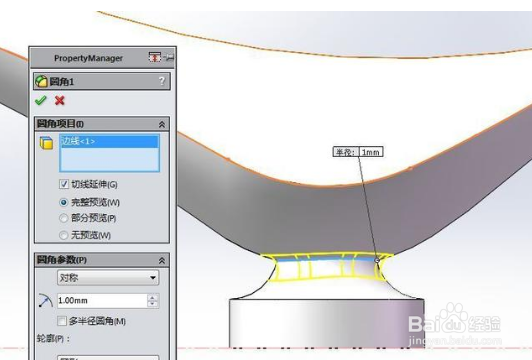The height and width of the screenshot is (360, 532).
Task: Click the PropertyManager pin icon
Action: [x=168, y=57]
